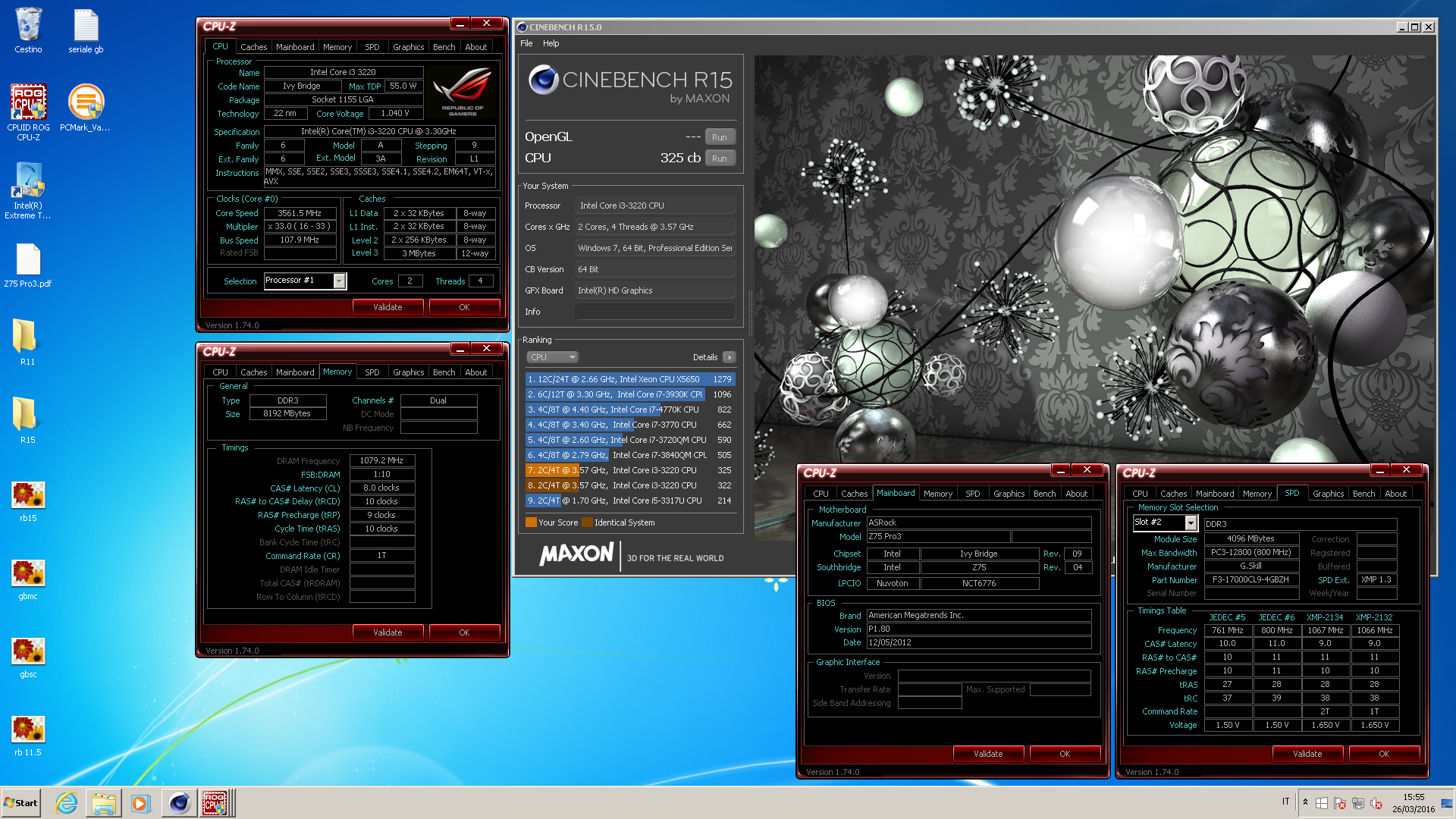
Task: Switch to Memory tab in SPD CPU-Z window
Action: pyautogui.click(x=1257, y=494)
